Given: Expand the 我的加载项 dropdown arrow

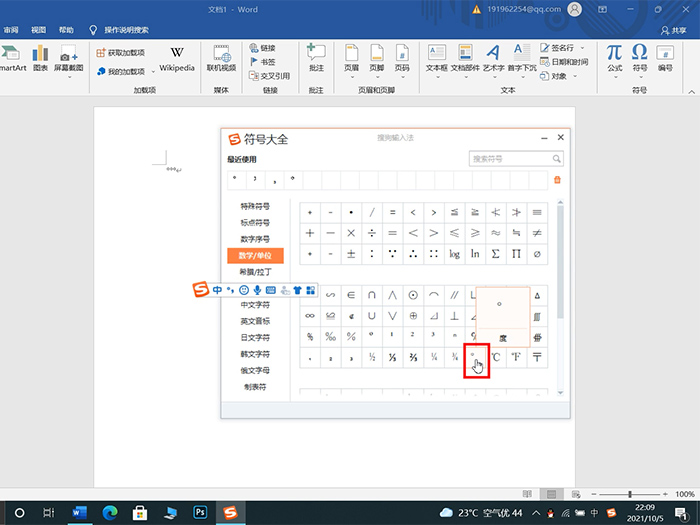Looking at the screenshot, I should click(153, 71).
